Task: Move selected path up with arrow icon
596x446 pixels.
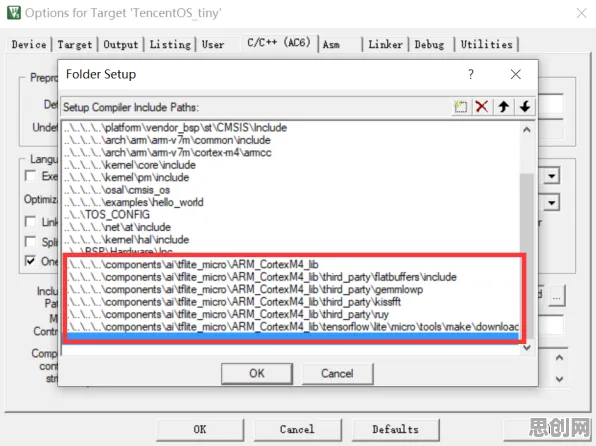Action: [x=504, y=107]
